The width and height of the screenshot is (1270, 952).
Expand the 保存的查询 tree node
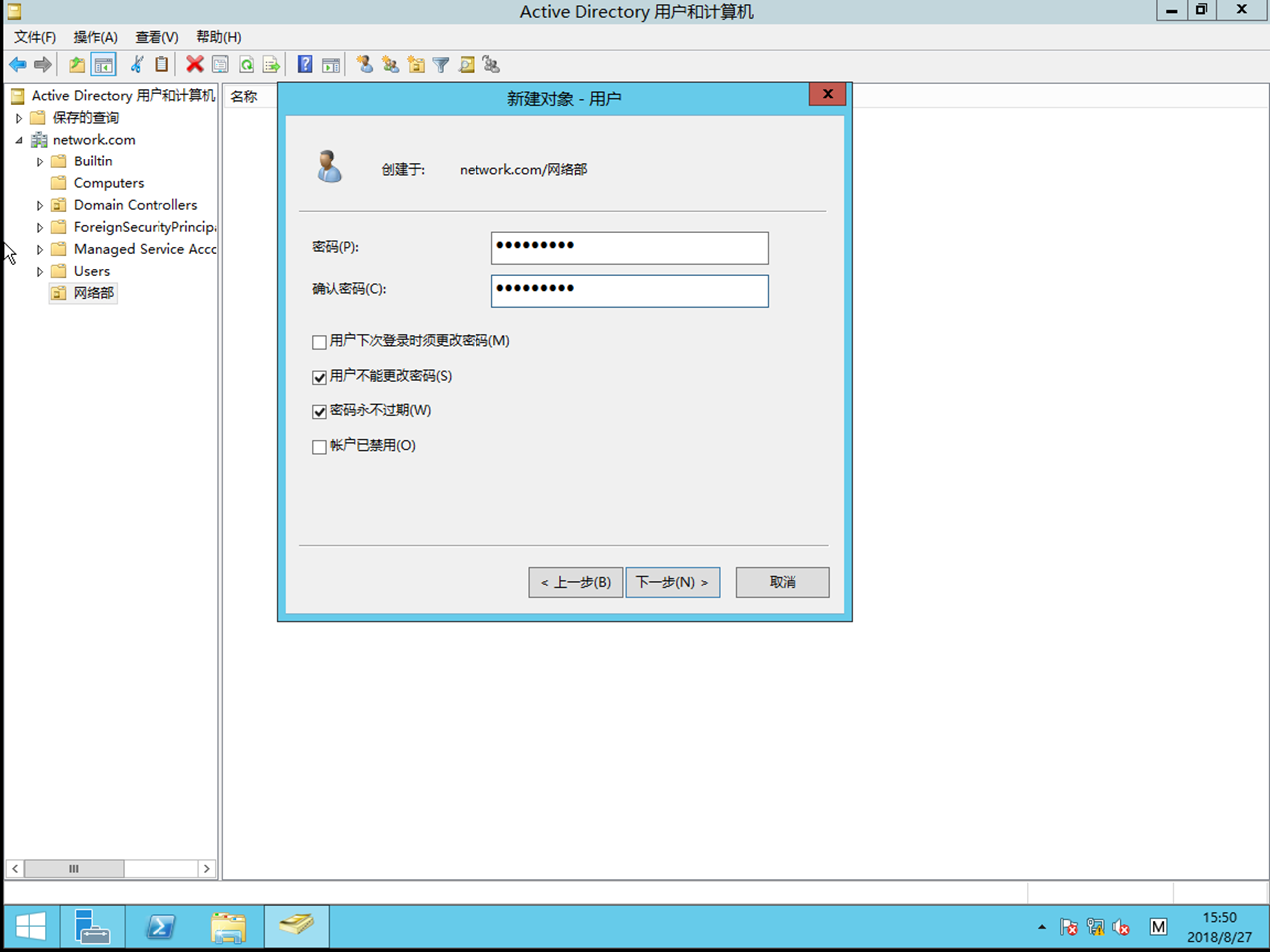[x=19, y=118]
